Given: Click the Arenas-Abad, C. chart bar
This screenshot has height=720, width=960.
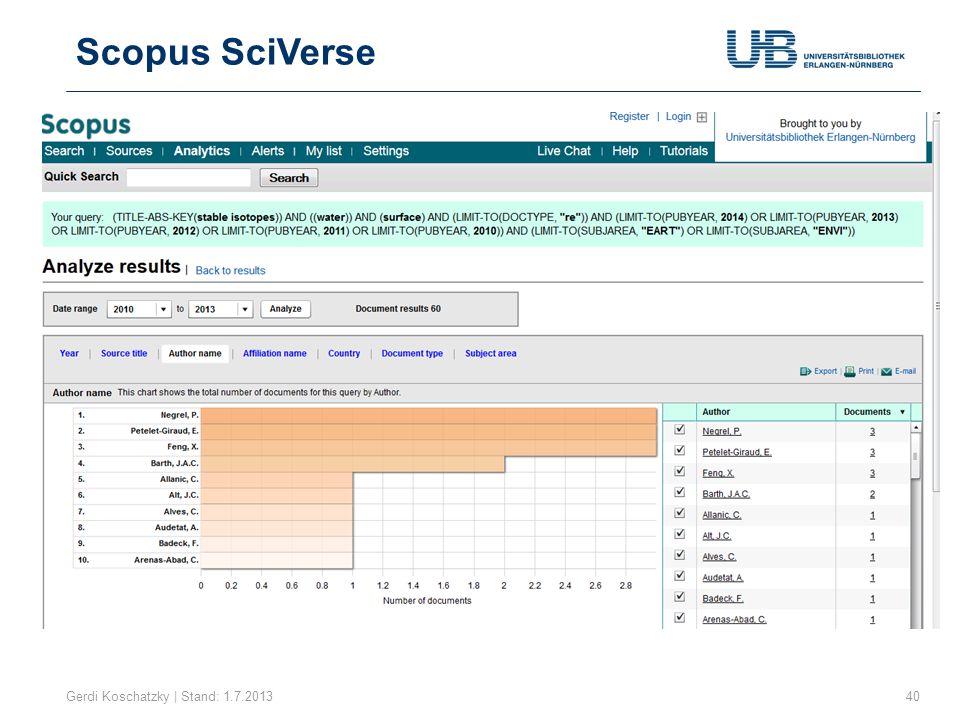Looking at the screenshot, I should pyautogui.click(x=277, y=560).
